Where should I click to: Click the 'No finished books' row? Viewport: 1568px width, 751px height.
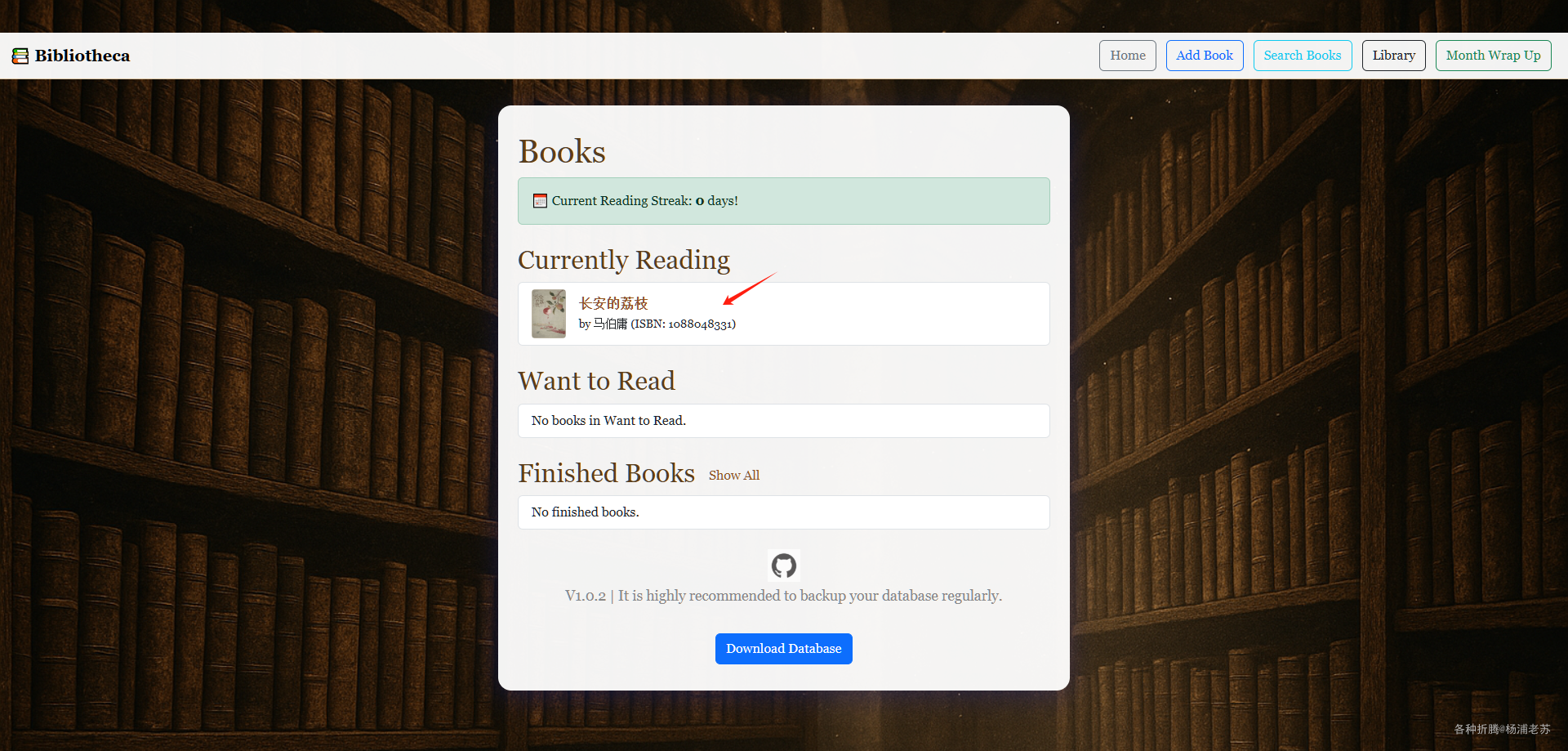coord(784,512)
